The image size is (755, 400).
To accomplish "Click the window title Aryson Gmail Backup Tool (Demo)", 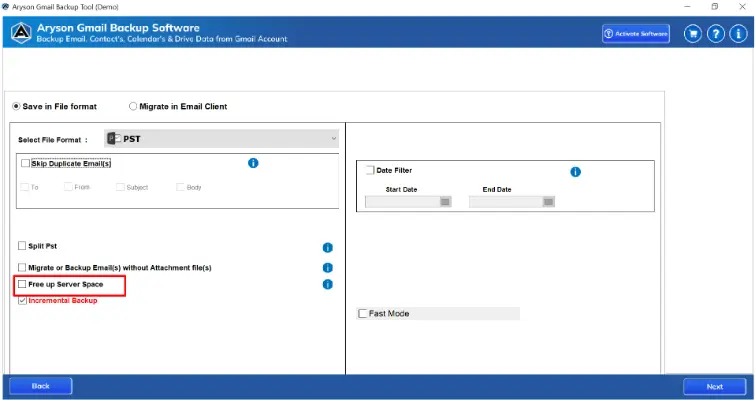I will (x=65, y=7).
